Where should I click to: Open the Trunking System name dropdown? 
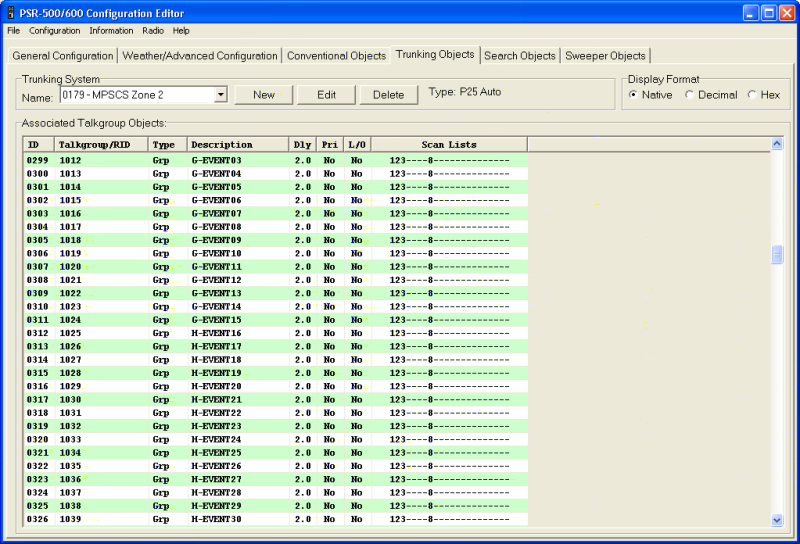click(x=221, y=95)
